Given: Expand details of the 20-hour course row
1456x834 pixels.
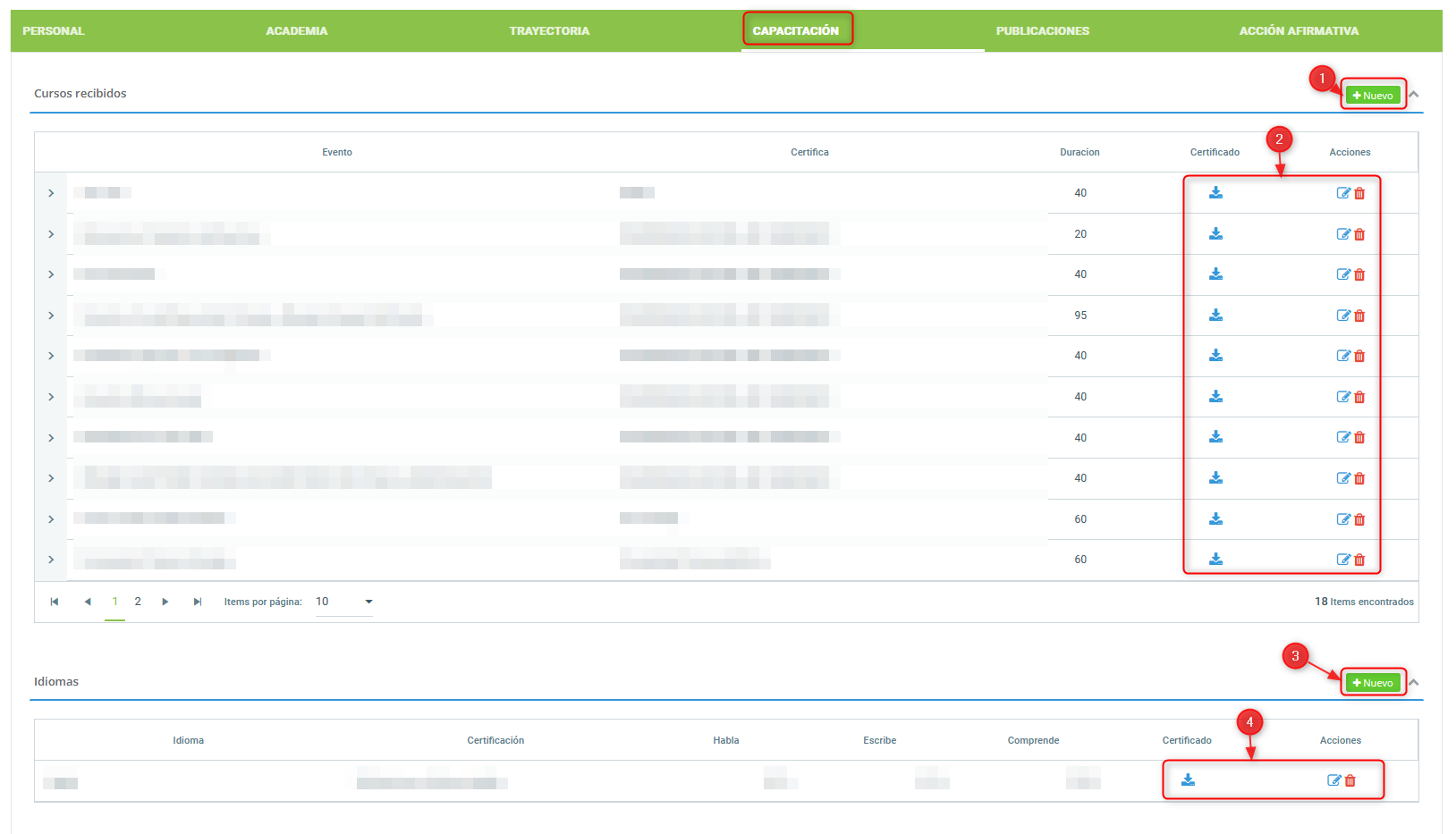Looking at the screenshot, I should [51, 234].
